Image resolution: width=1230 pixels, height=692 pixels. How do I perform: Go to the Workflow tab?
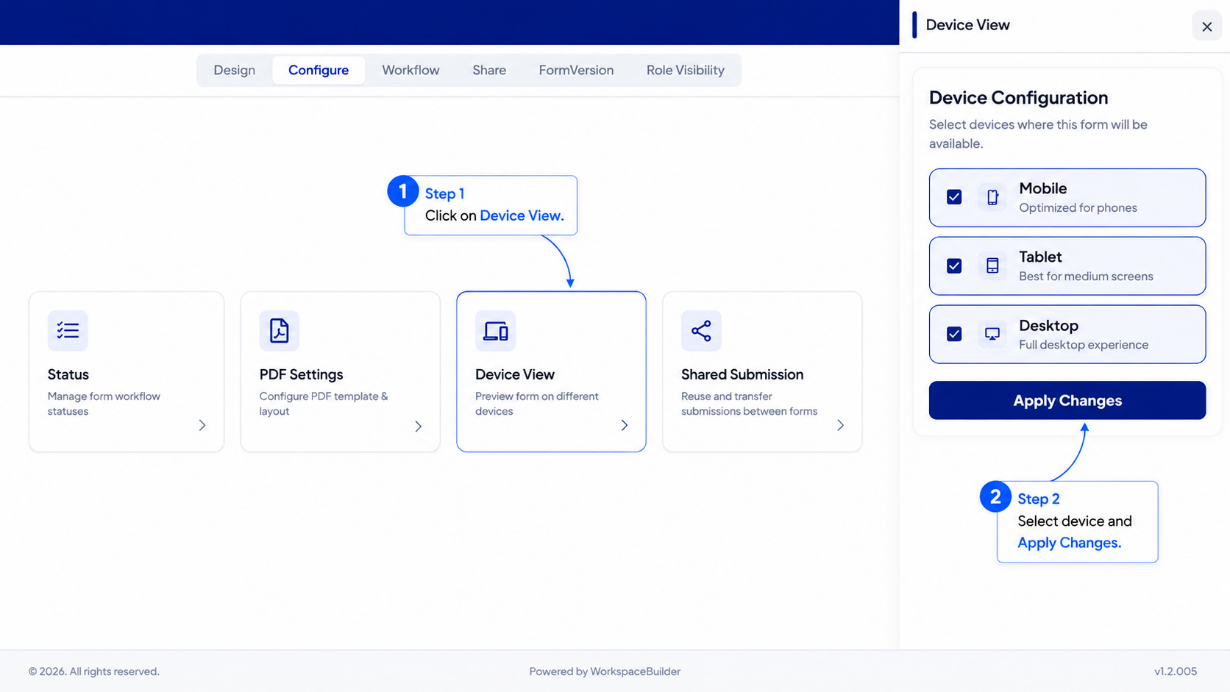point(410,70)
